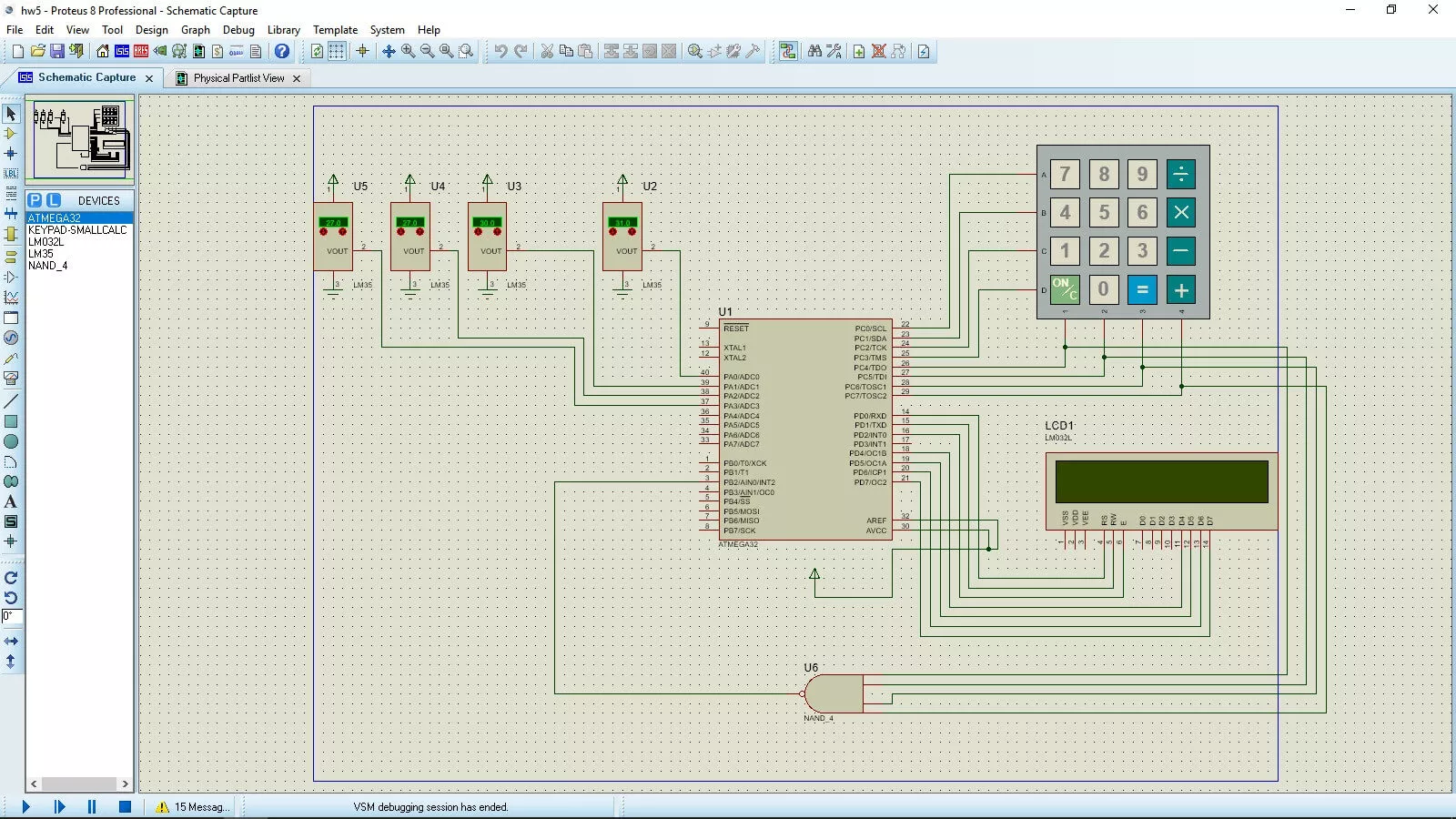
Task: Select the Text Script Mode tool
Action: tap(11, 193)
